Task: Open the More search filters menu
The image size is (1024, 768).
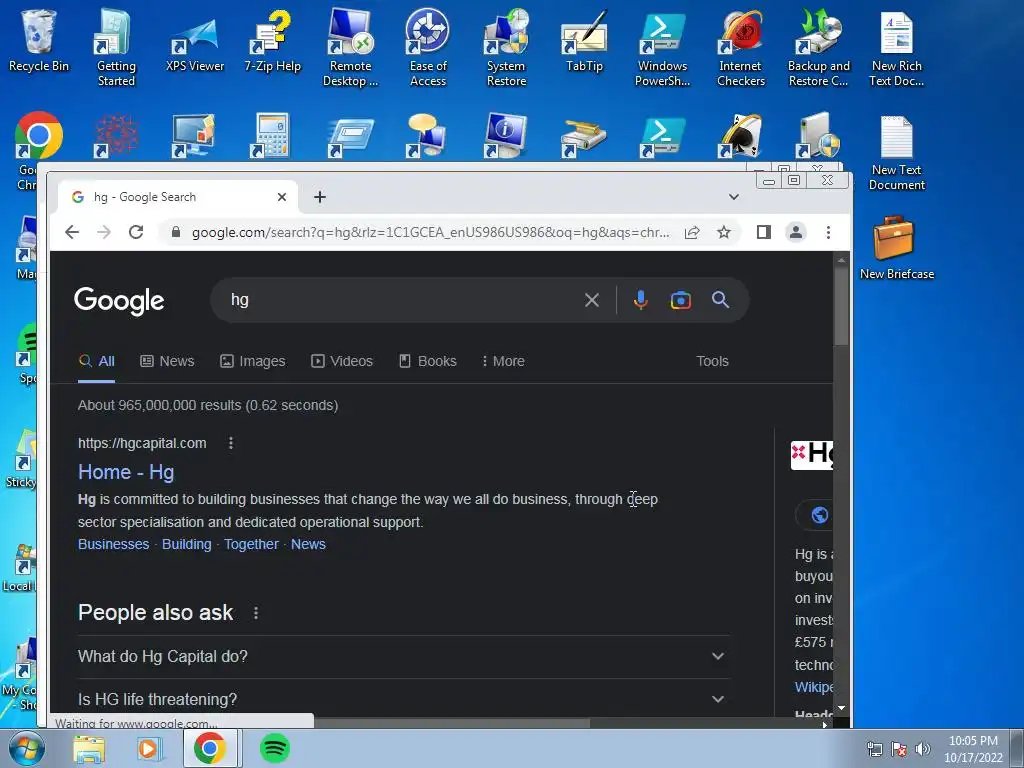Action: (503, 361)
